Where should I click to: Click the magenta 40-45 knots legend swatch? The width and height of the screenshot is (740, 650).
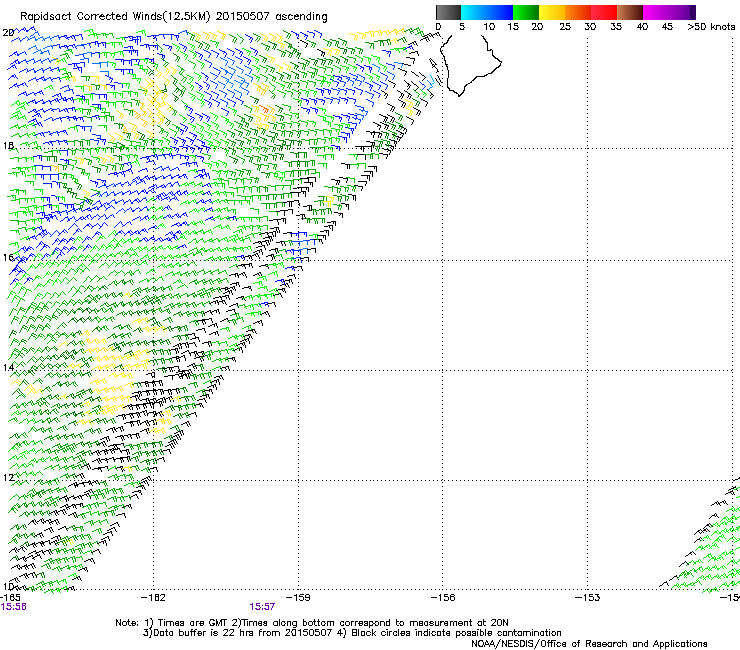656,12
